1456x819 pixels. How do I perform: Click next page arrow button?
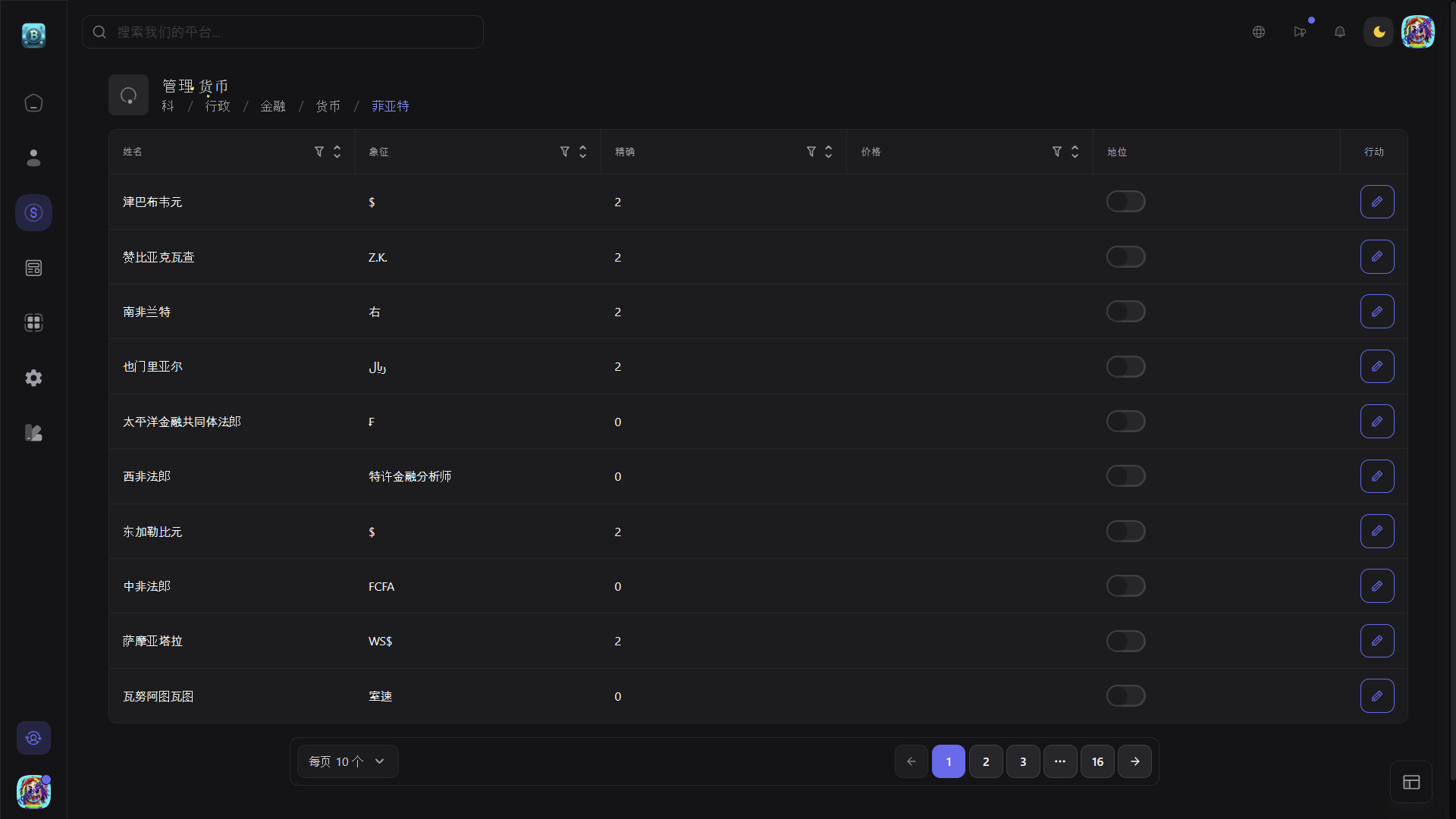click(x=1134, y=761)
